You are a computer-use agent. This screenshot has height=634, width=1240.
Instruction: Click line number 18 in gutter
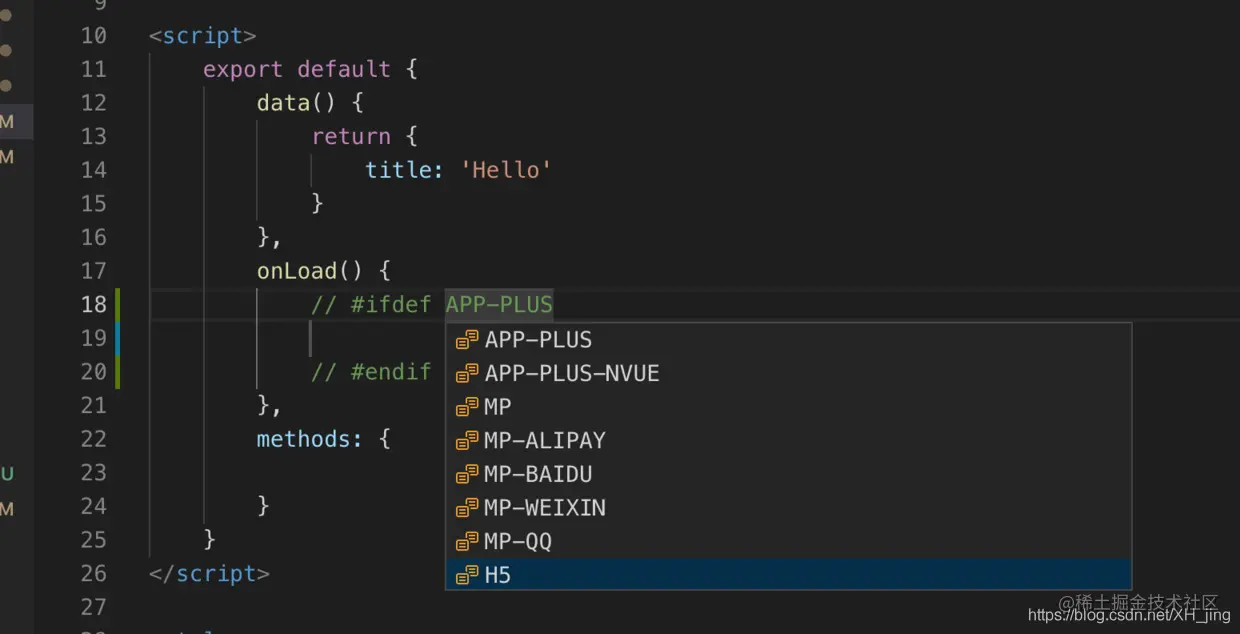[94, 304]
